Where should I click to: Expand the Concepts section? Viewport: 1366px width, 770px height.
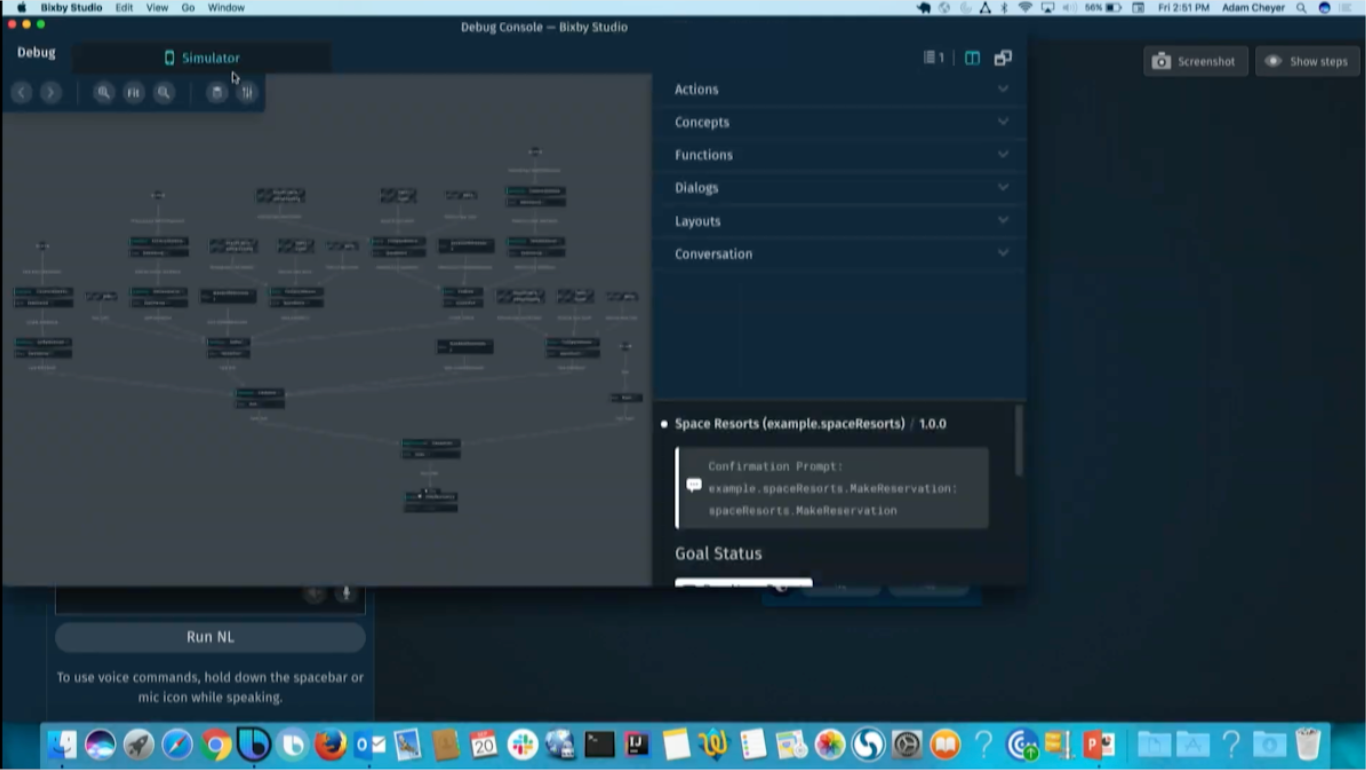839,122
